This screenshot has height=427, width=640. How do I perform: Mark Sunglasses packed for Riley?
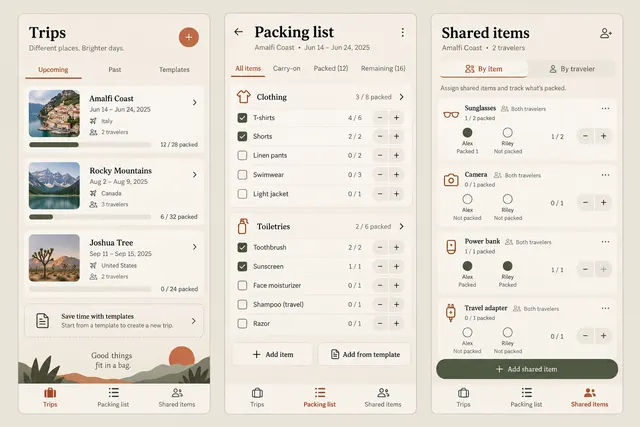pyautogui.click(x=508, y=133)
